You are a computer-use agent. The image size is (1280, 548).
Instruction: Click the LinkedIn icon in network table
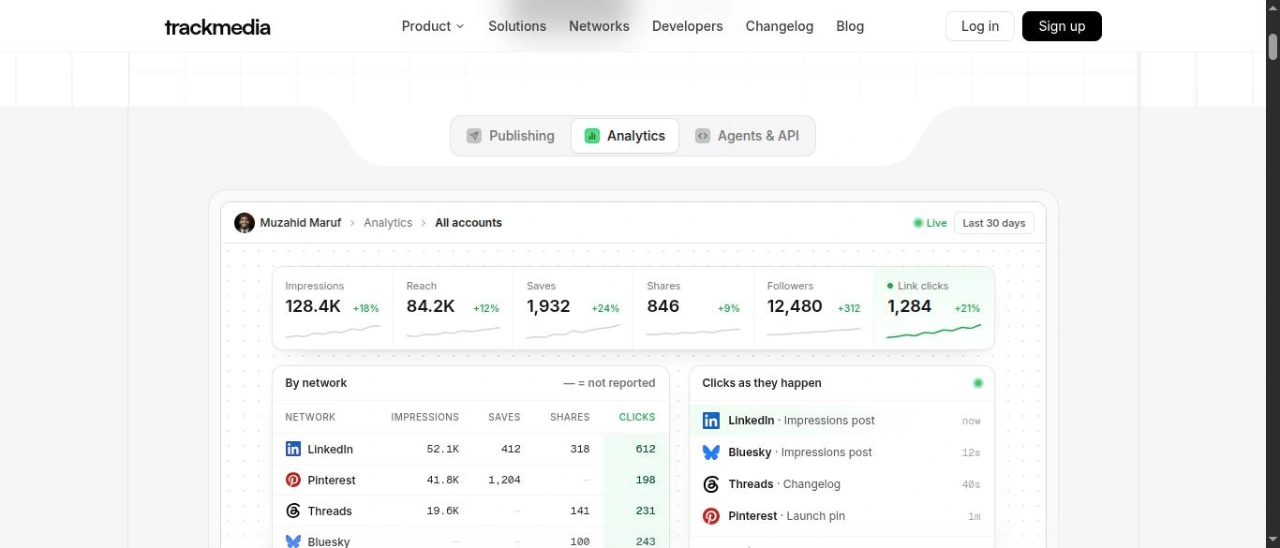pos(293,449)
